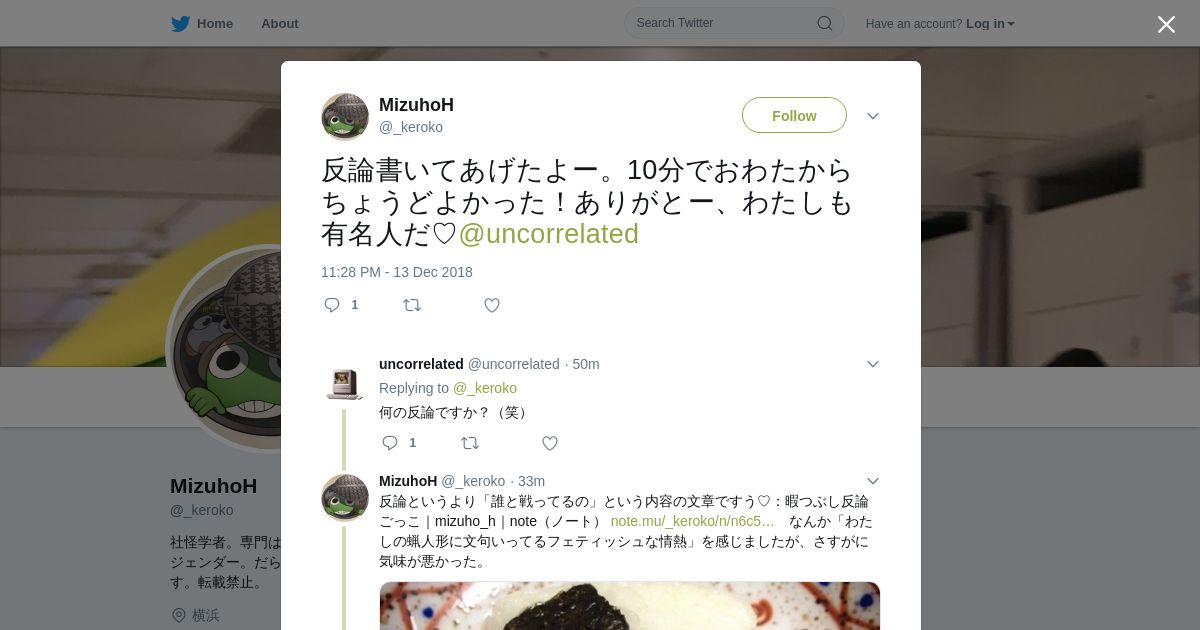Expand options chevron on uncorrelated's reply
1200x630 pixels.
click(873, 364)
